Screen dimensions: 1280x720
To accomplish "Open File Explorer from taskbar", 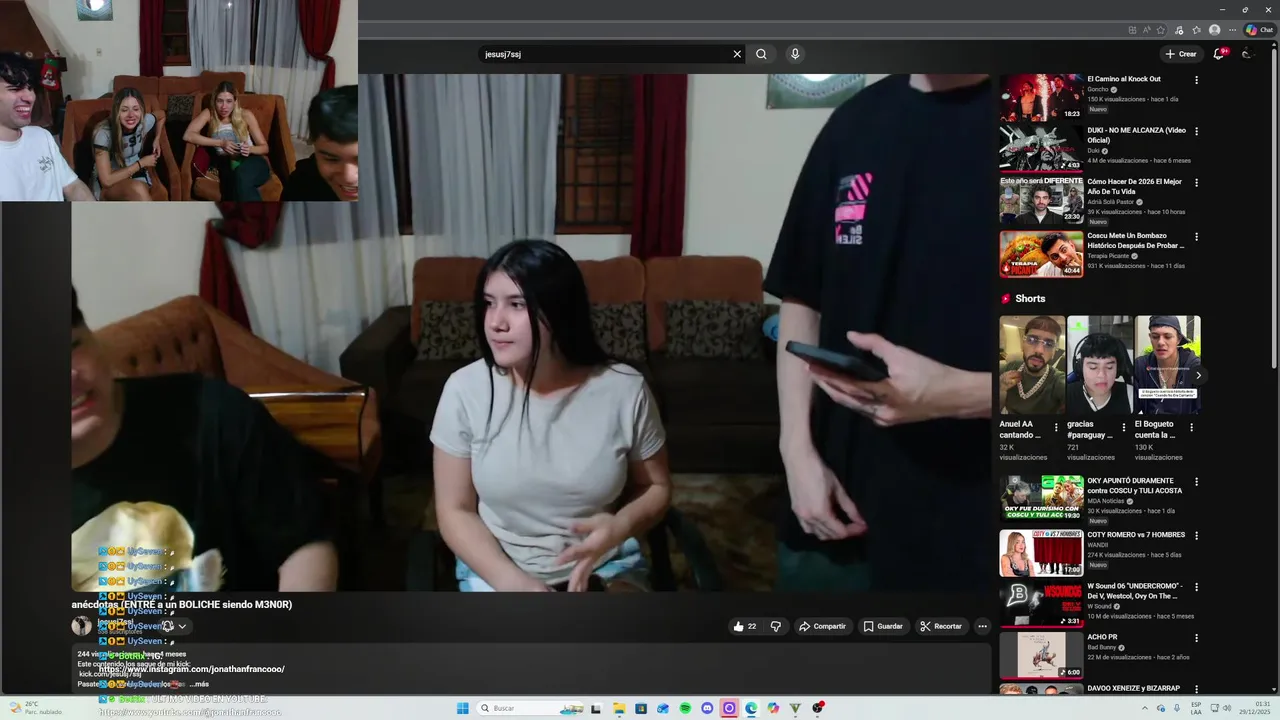I will (x=619, y=708).
